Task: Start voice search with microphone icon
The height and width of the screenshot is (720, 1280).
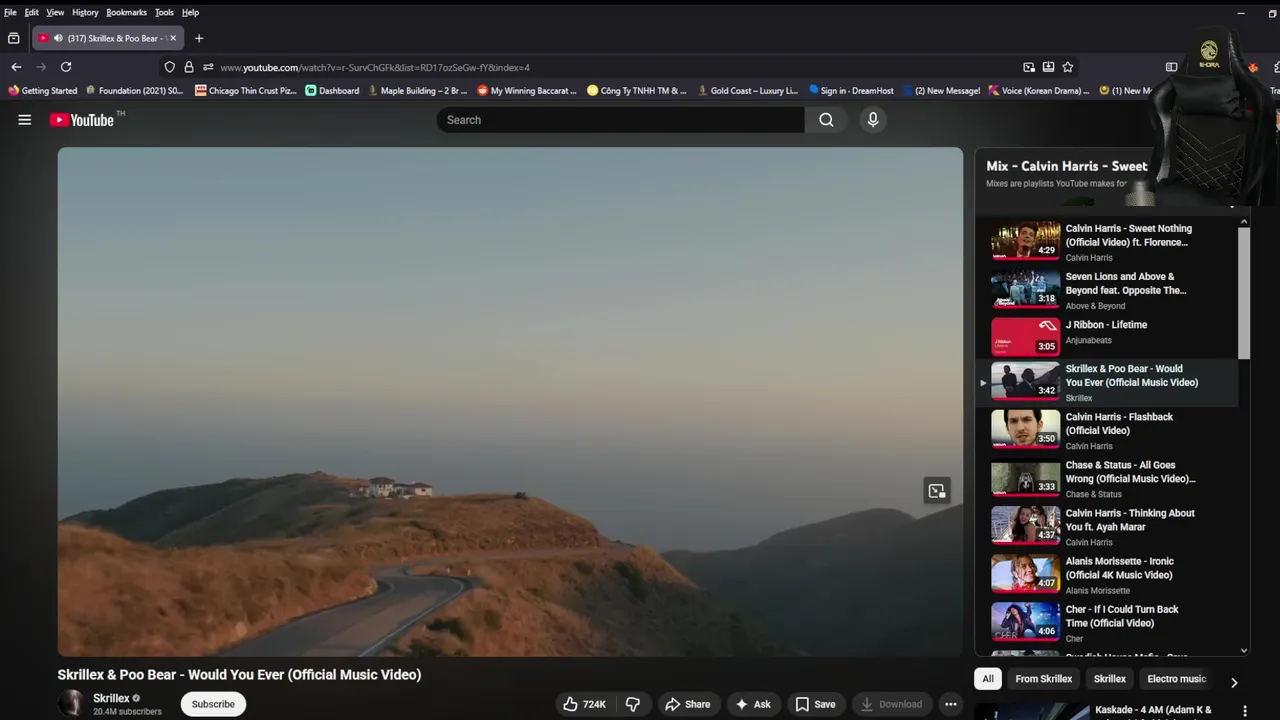Action: [873, 120]
